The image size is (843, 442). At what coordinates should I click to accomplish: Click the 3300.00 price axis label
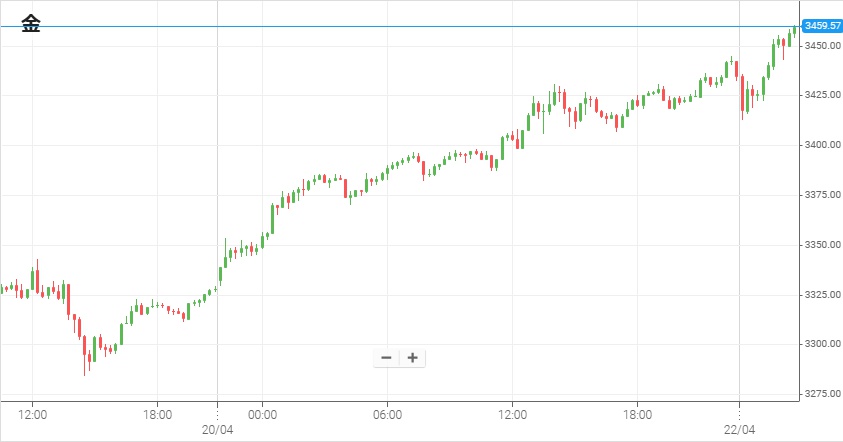(x=823, y=344)
